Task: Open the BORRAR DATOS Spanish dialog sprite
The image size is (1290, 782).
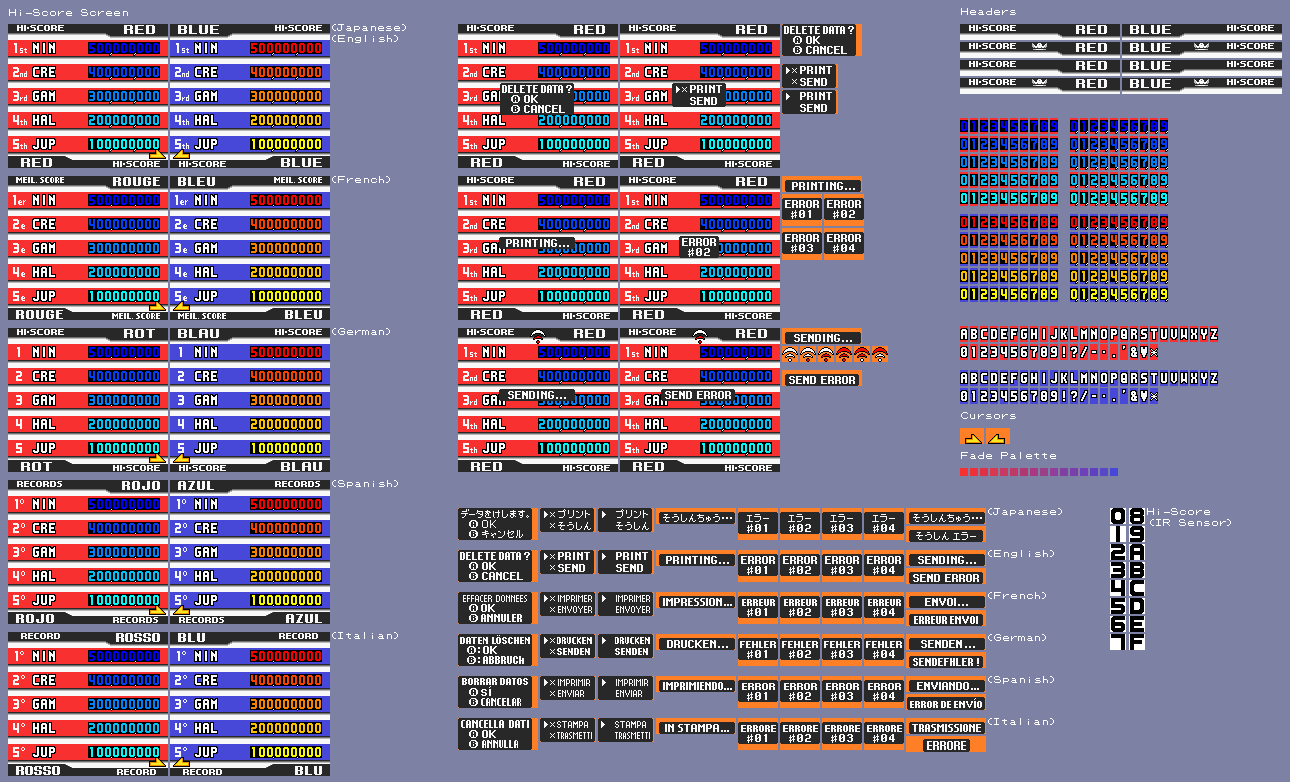Action: [x=496, y=692]
